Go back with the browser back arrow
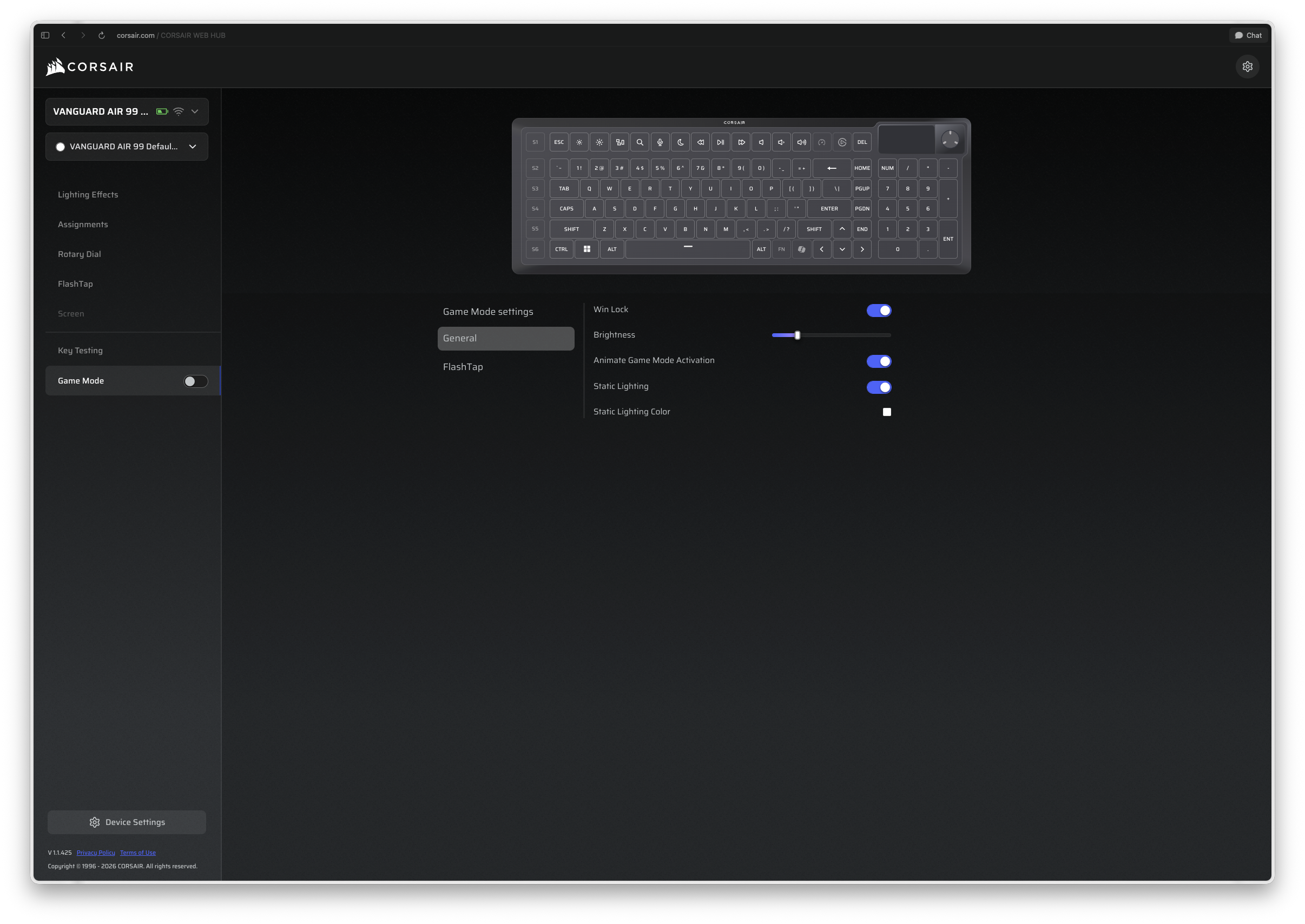 (64, 35)
